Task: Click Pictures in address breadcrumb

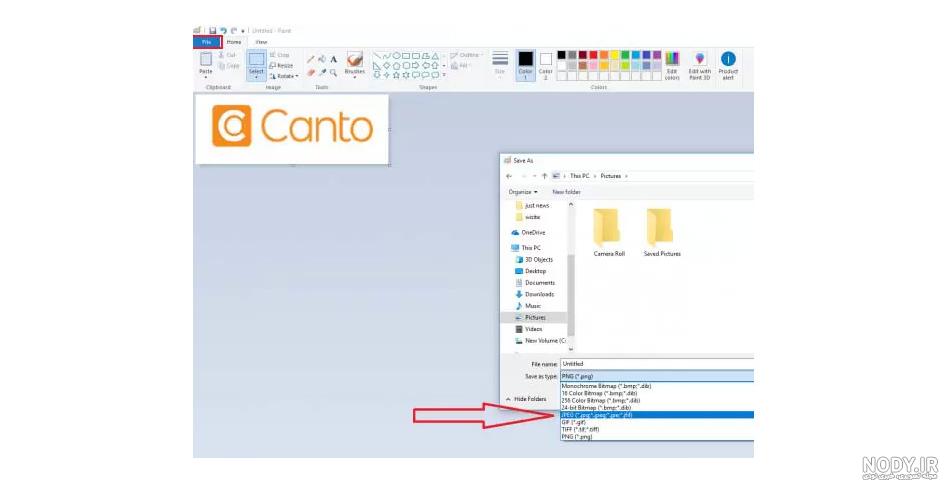Action: [x=611, y=176]
